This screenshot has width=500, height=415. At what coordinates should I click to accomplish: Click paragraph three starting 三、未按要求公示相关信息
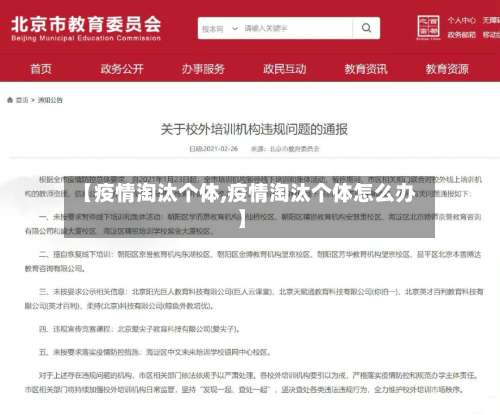pos(254,299)
